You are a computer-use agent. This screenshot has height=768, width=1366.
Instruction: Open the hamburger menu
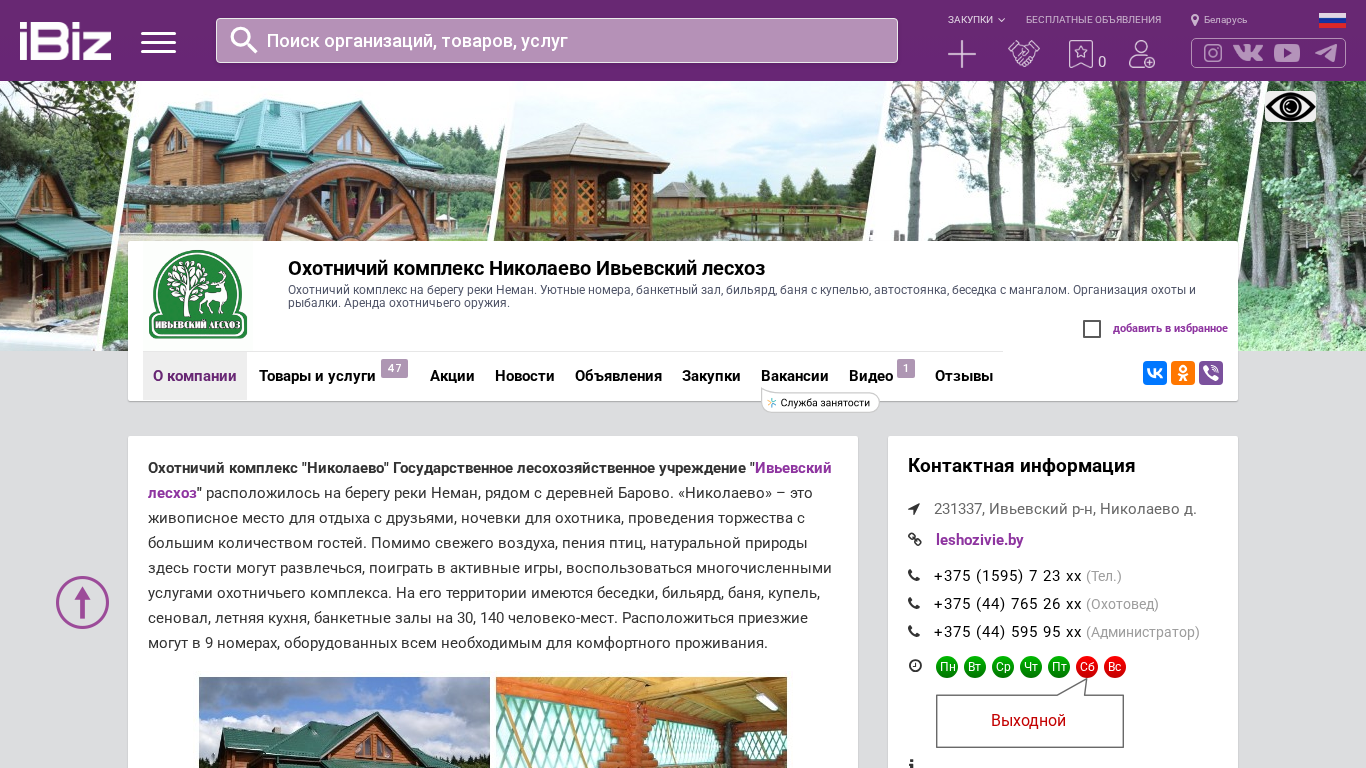pos(158,42)
